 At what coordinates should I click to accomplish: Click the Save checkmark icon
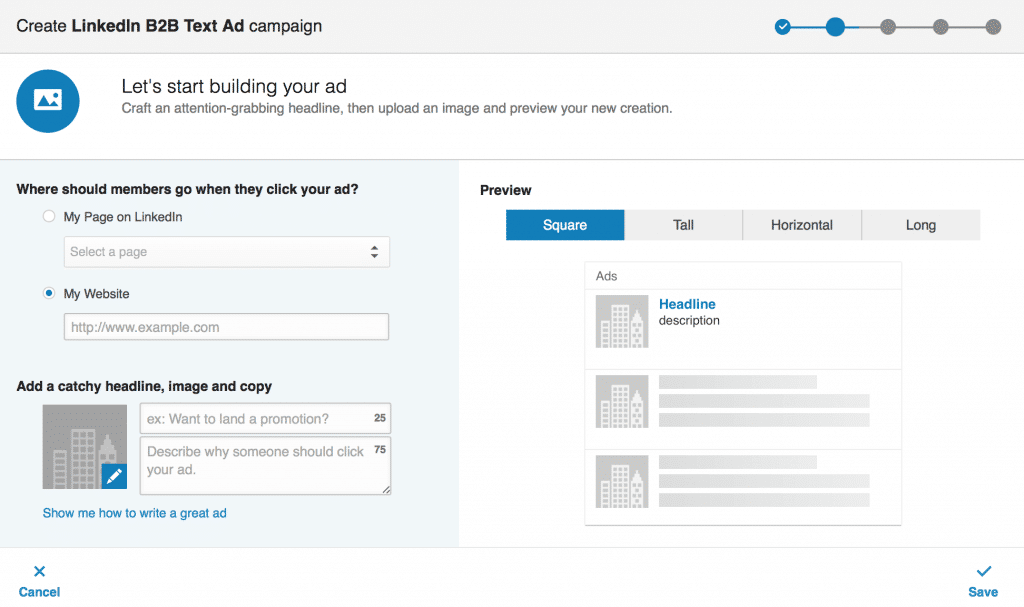click(x=984, y=572)
